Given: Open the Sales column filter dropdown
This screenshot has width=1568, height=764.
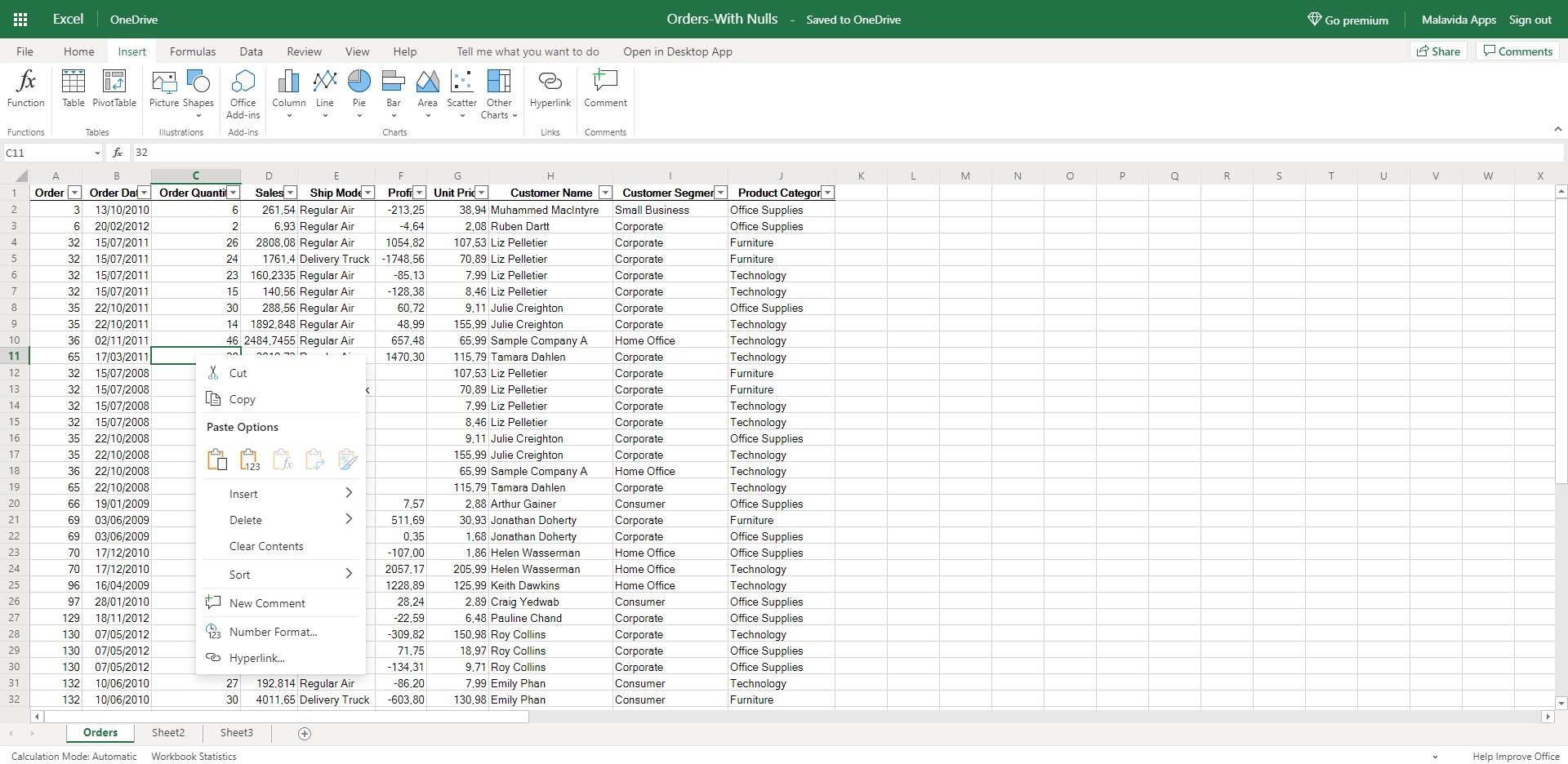Looking at the screenshot, I should pyautogui.click(x=290, y=193).
